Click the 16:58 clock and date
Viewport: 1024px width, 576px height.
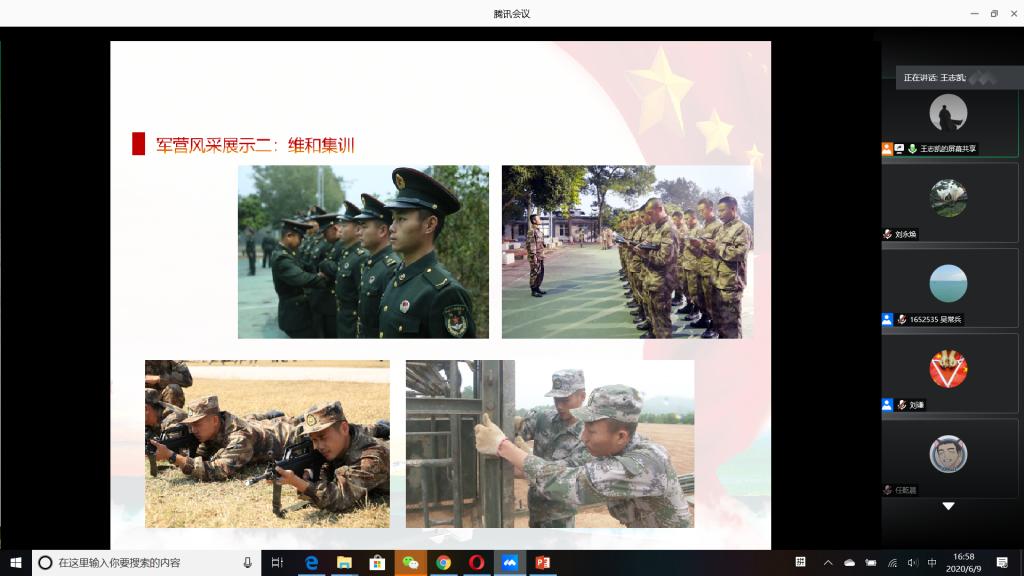point(964,563)
